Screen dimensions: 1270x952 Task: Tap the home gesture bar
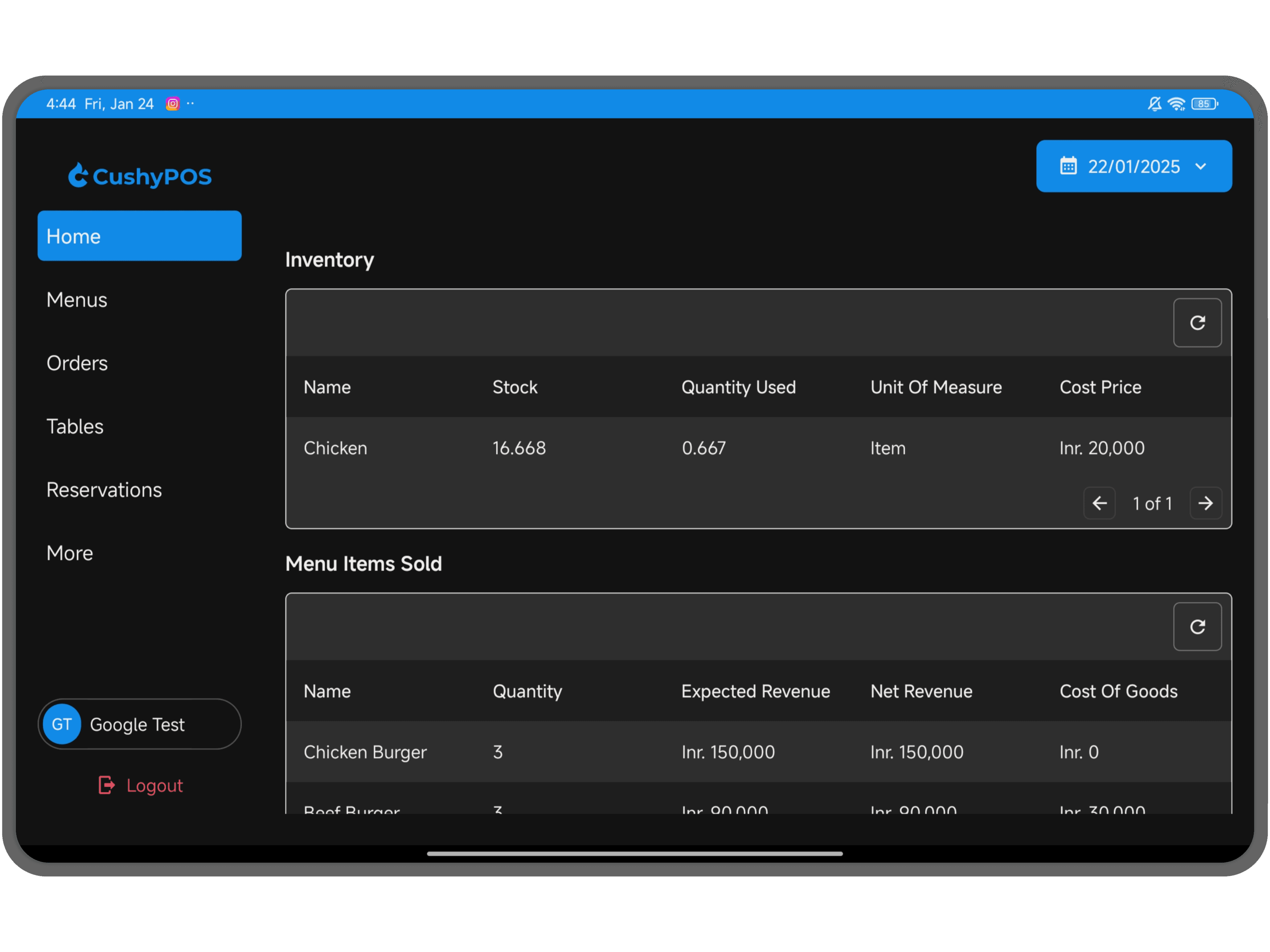(x=634, y=854)
